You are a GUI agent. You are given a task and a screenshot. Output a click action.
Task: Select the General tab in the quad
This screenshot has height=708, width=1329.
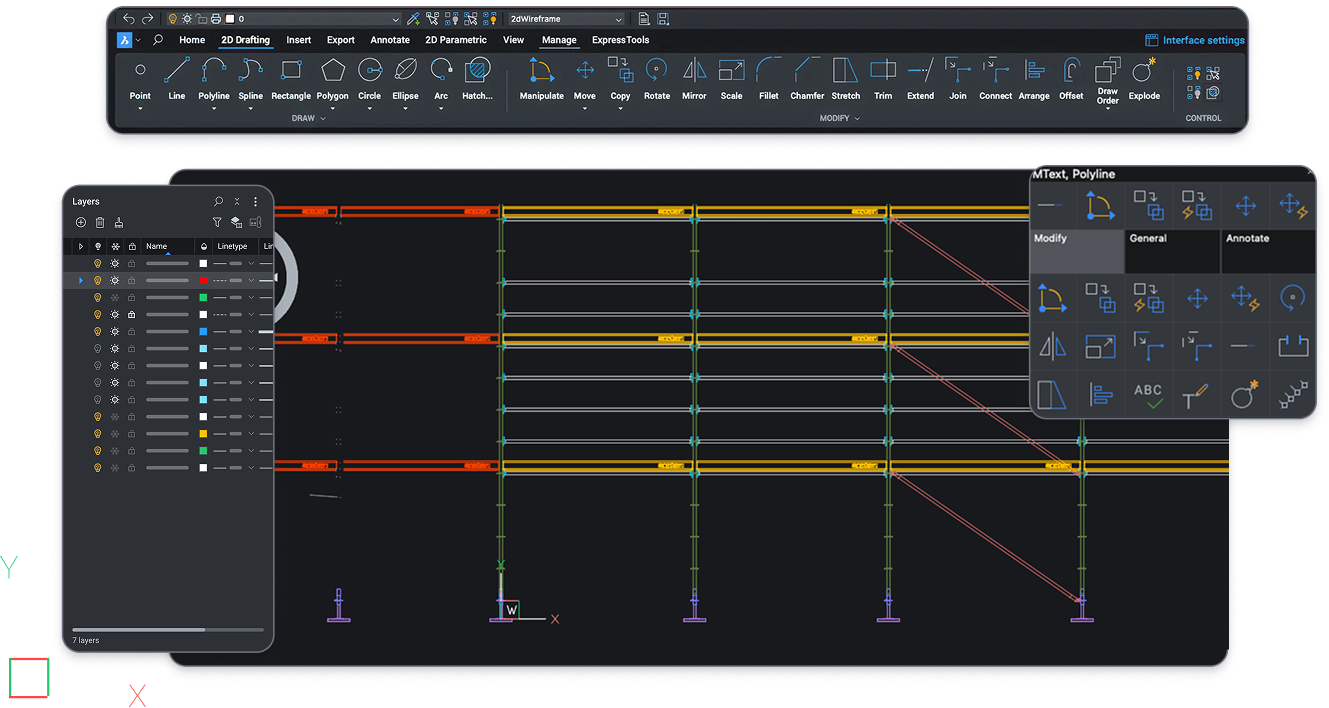(1172, 251)
